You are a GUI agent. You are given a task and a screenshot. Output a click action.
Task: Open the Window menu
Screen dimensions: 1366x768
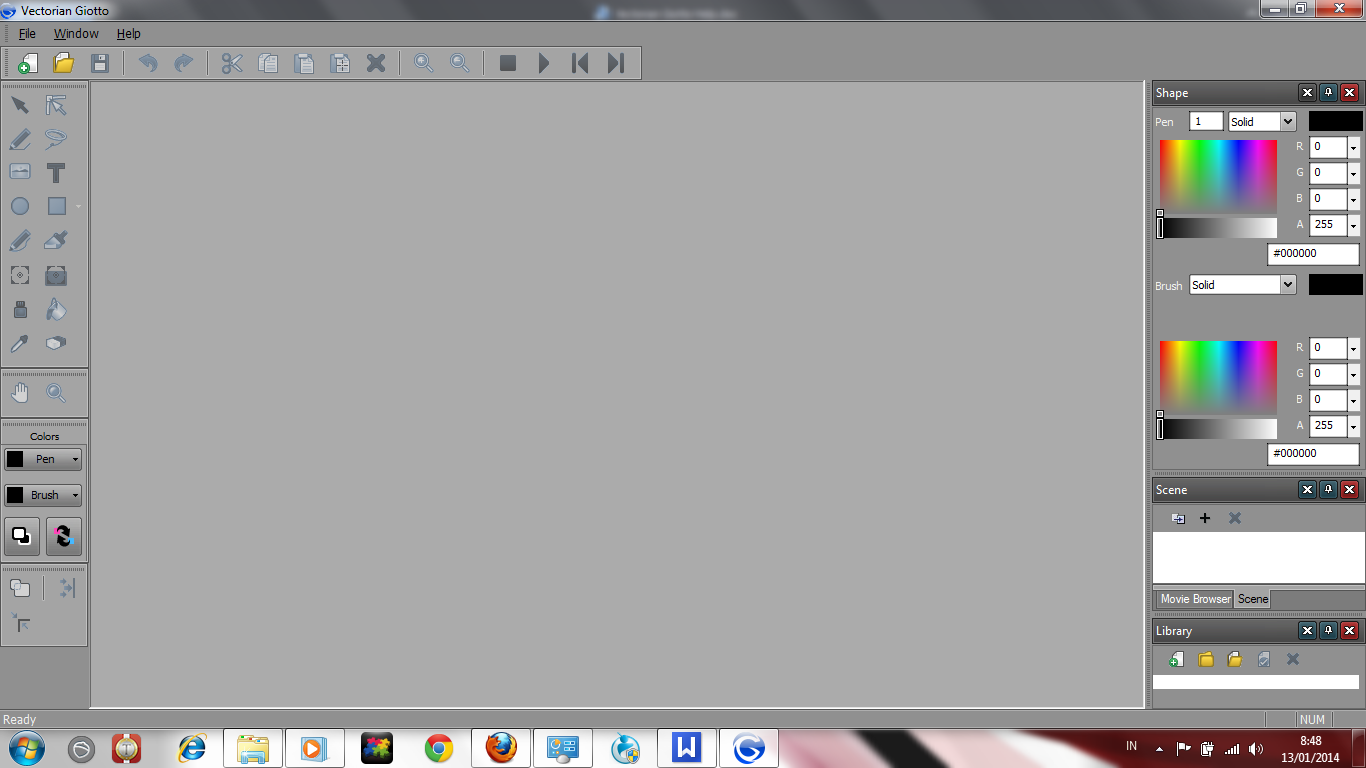tap(75, 33)
